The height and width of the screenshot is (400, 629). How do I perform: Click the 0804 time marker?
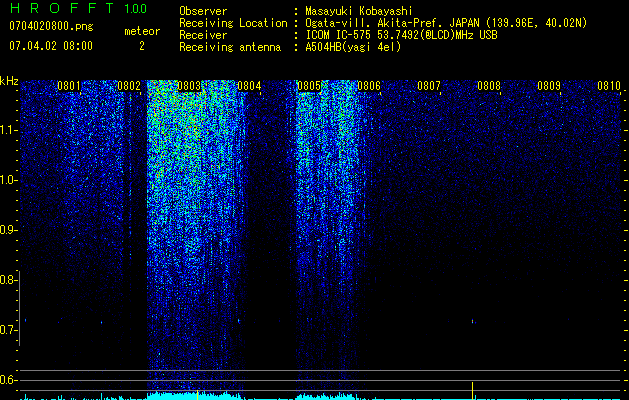pos(249,86)
